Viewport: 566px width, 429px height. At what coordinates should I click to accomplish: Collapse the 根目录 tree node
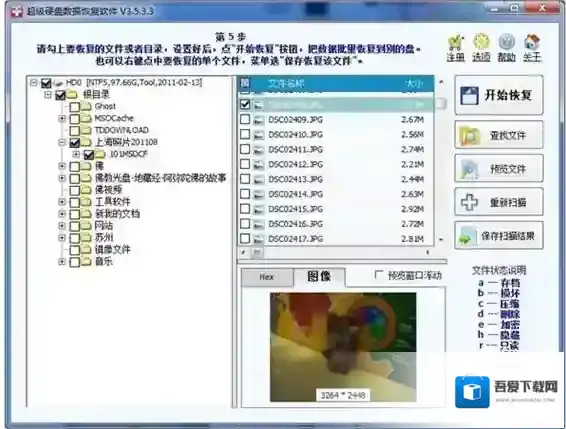click(48, 95)
